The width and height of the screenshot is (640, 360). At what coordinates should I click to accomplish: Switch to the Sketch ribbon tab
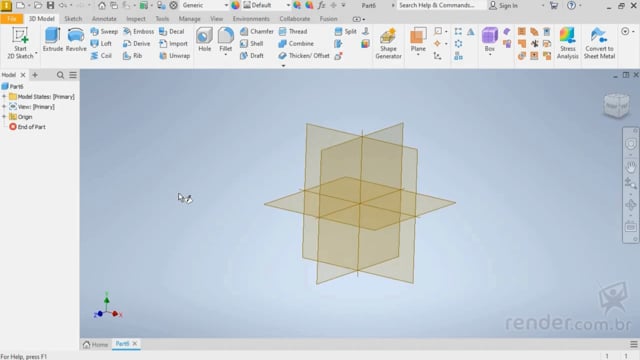tap(73, 19)
